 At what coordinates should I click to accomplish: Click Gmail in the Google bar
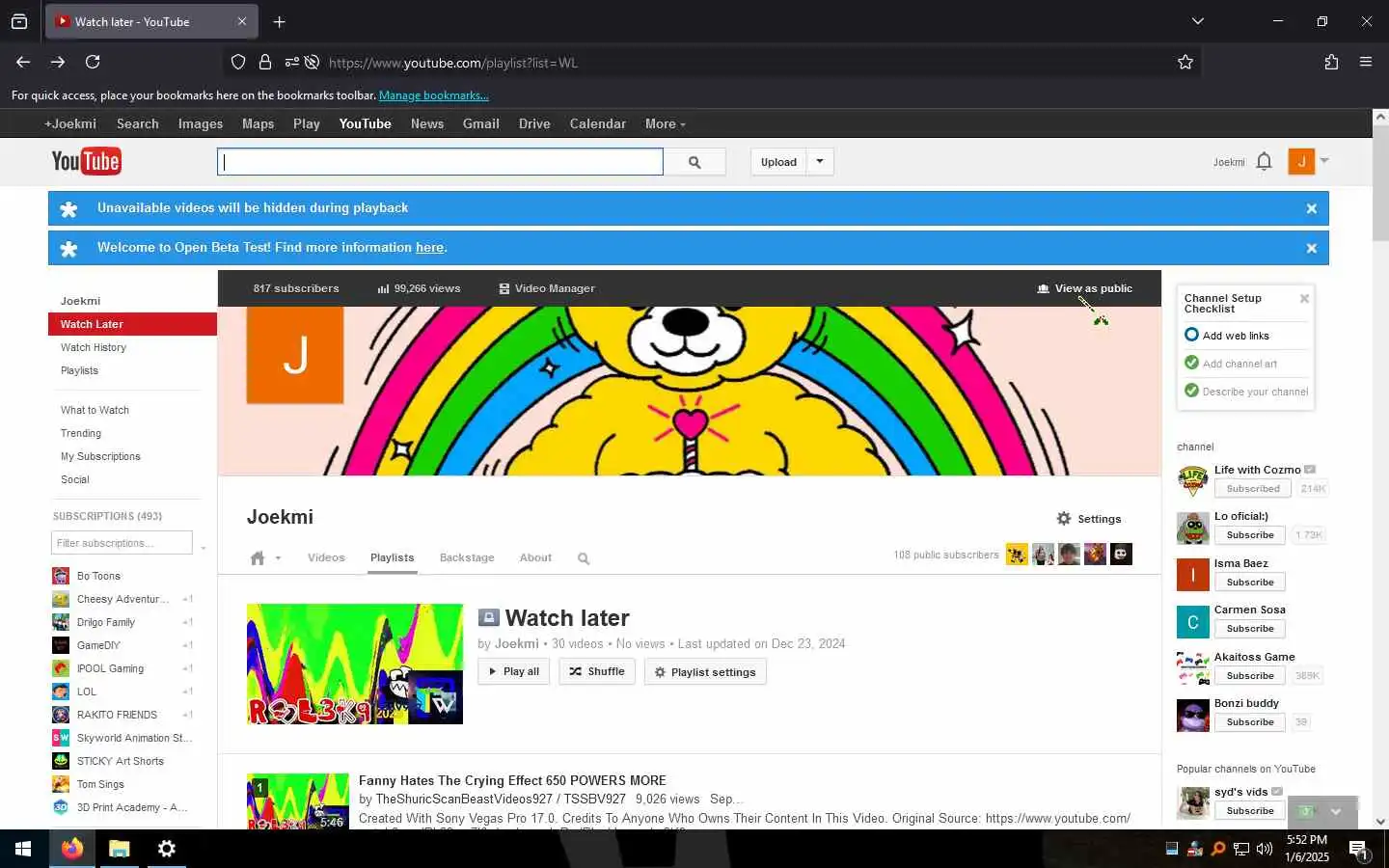click(x=480, y=123)
